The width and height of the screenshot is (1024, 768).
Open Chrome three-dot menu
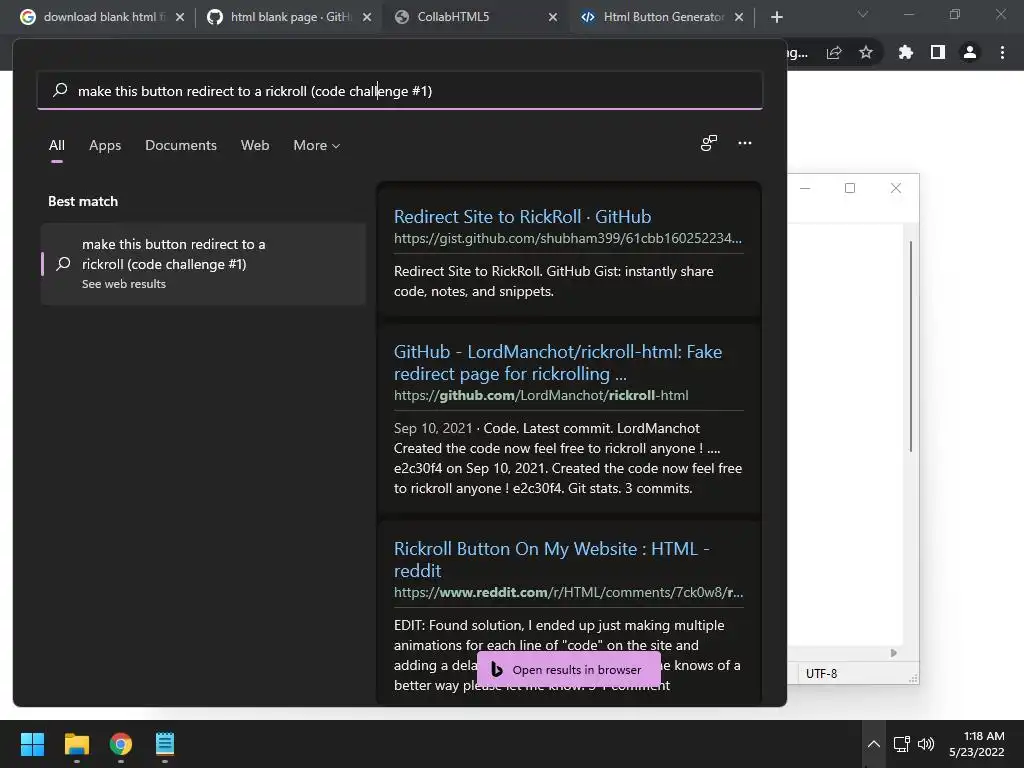[x=1002, y=52]
